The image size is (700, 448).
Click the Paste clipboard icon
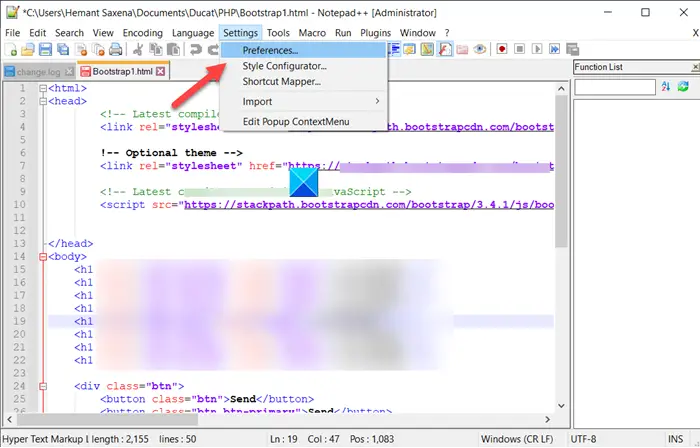[x=173, y=49]
